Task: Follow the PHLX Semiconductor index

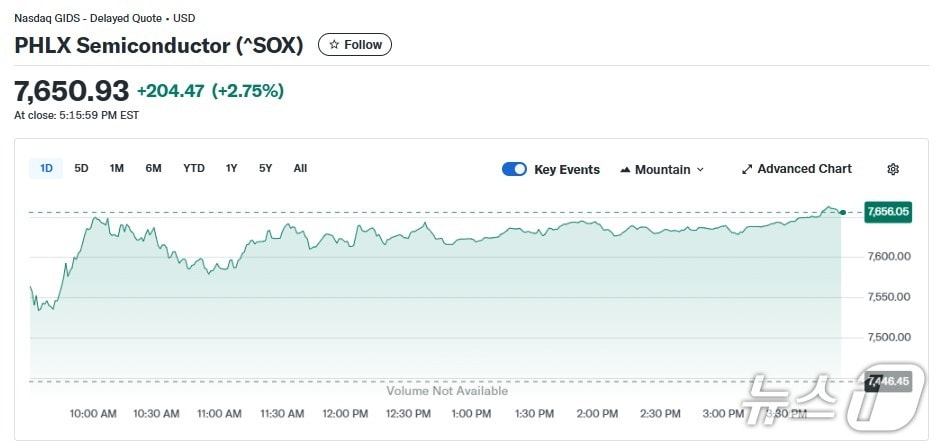Action: point(355,45)
